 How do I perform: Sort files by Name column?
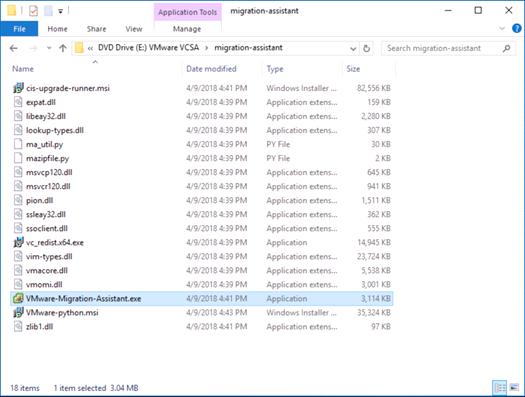(x=23, y=69)
